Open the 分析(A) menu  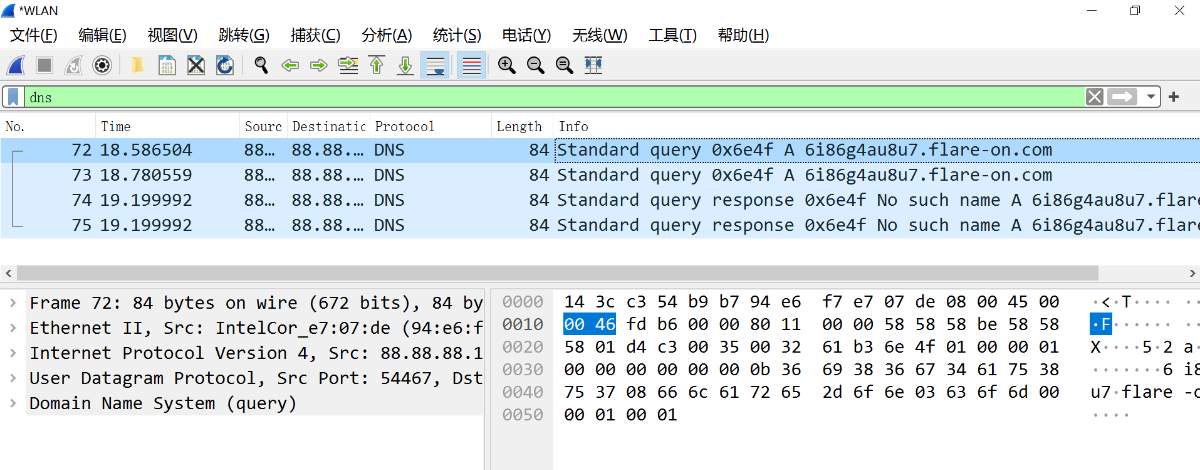(x=387, y=35)
